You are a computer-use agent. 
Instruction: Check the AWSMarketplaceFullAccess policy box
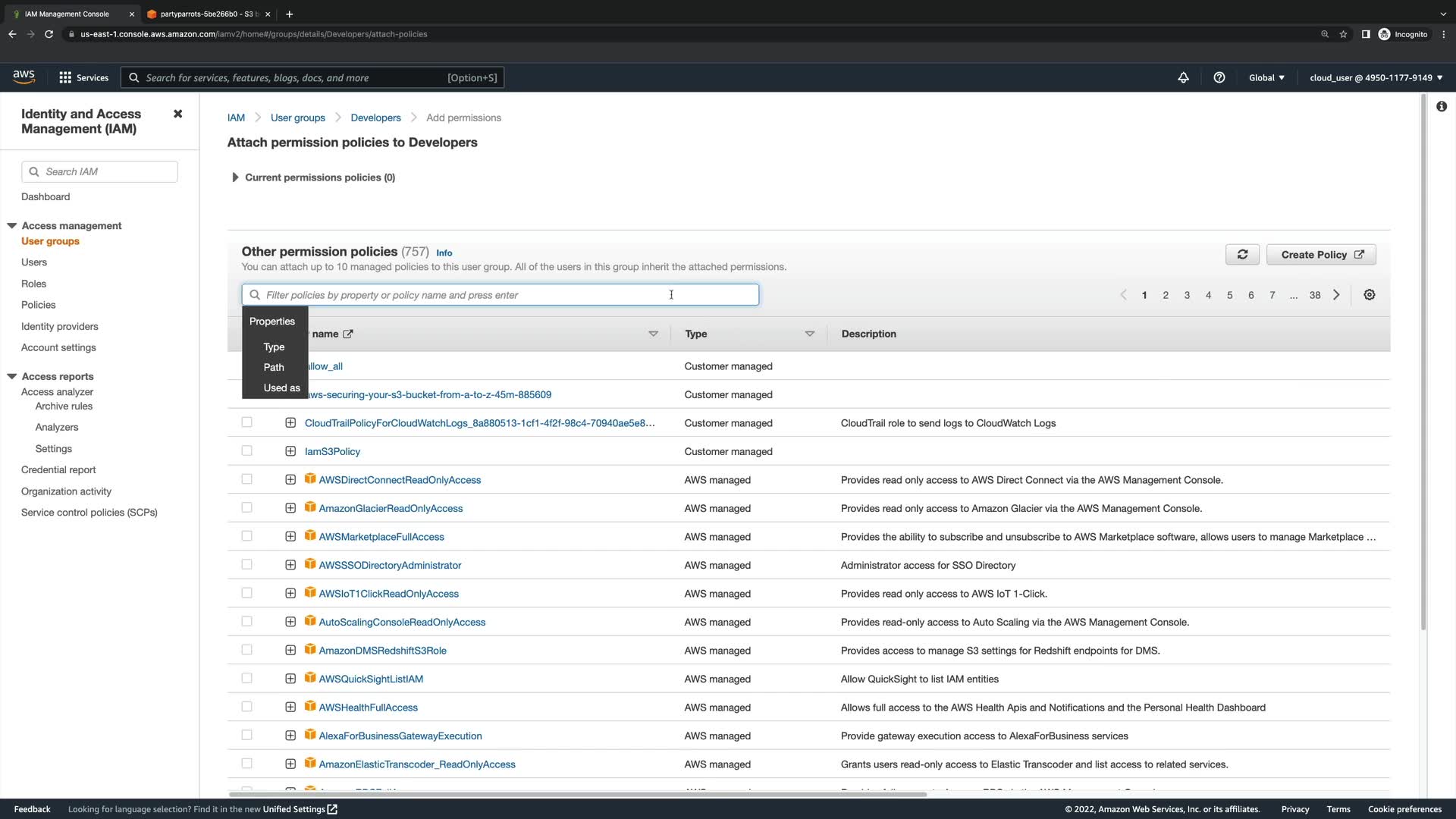[246, 536]
